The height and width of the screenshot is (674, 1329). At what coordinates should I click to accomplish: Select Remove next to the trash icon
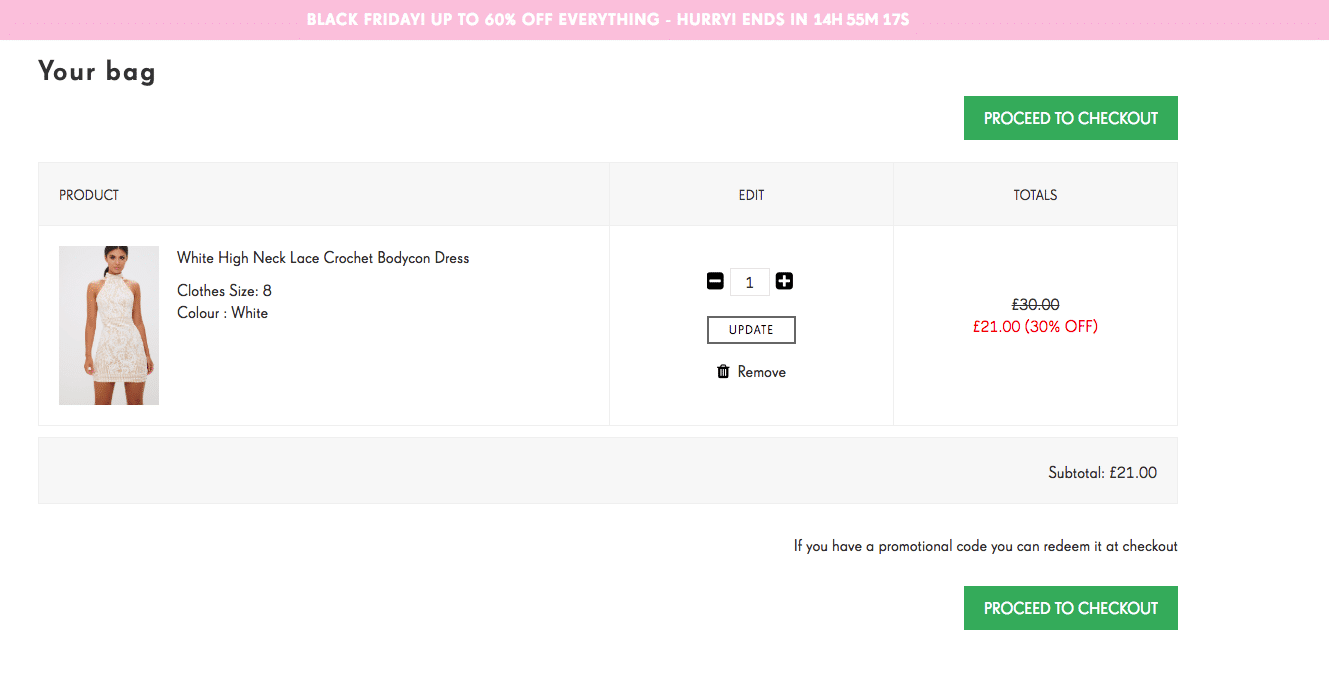(x=760, y=371)
